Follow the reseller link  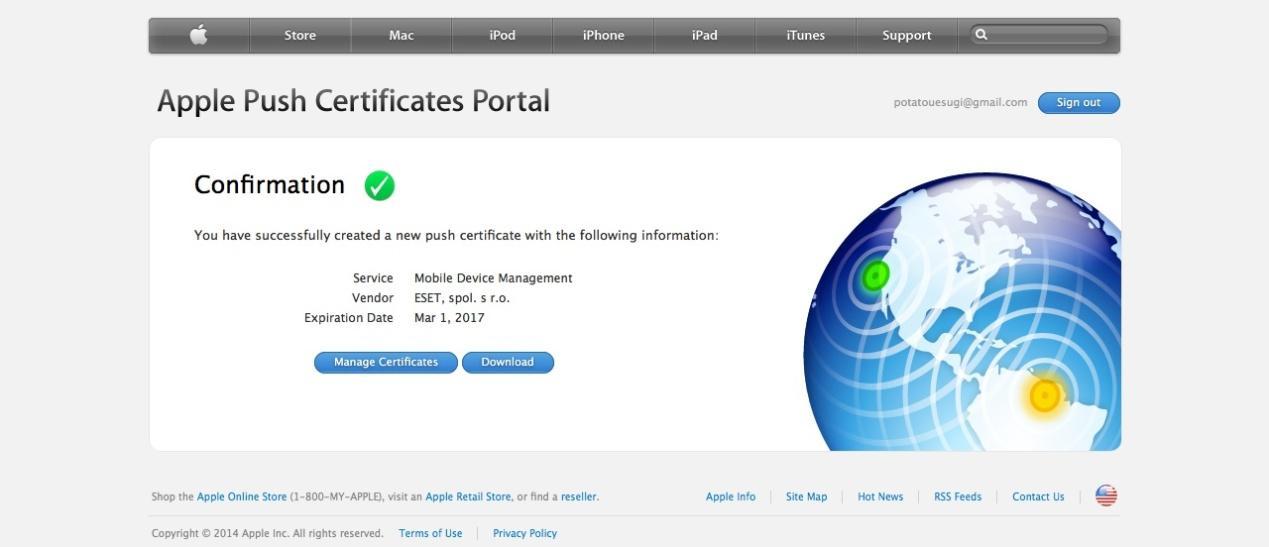[x=579, y=497]
